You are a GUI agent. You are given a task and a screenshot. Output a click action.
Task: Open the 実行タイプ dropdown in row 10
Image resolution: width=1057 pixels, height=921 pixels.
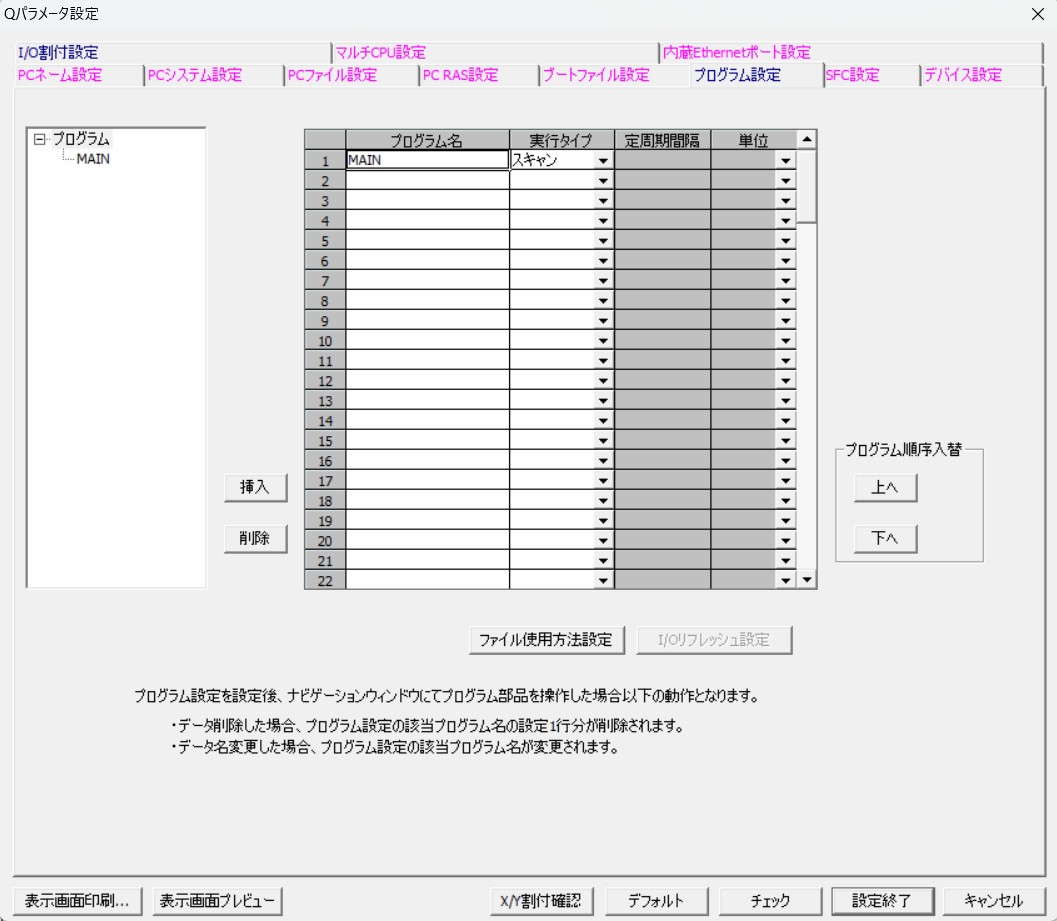(603, 340)
